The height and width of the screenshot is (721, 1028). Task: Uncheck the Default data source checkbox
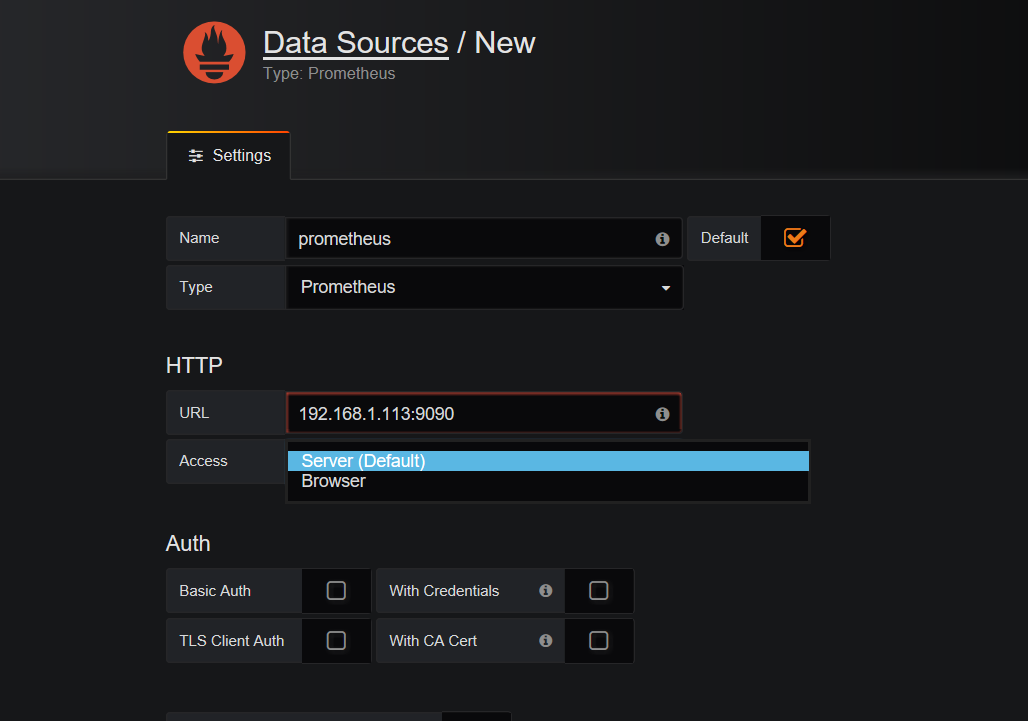795,237
